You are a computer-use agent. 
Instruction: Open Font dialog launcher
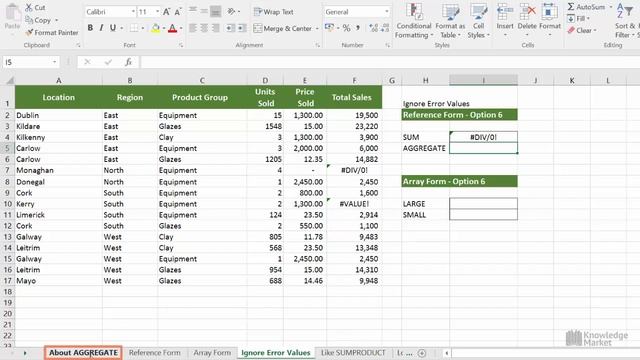(181, 45)
